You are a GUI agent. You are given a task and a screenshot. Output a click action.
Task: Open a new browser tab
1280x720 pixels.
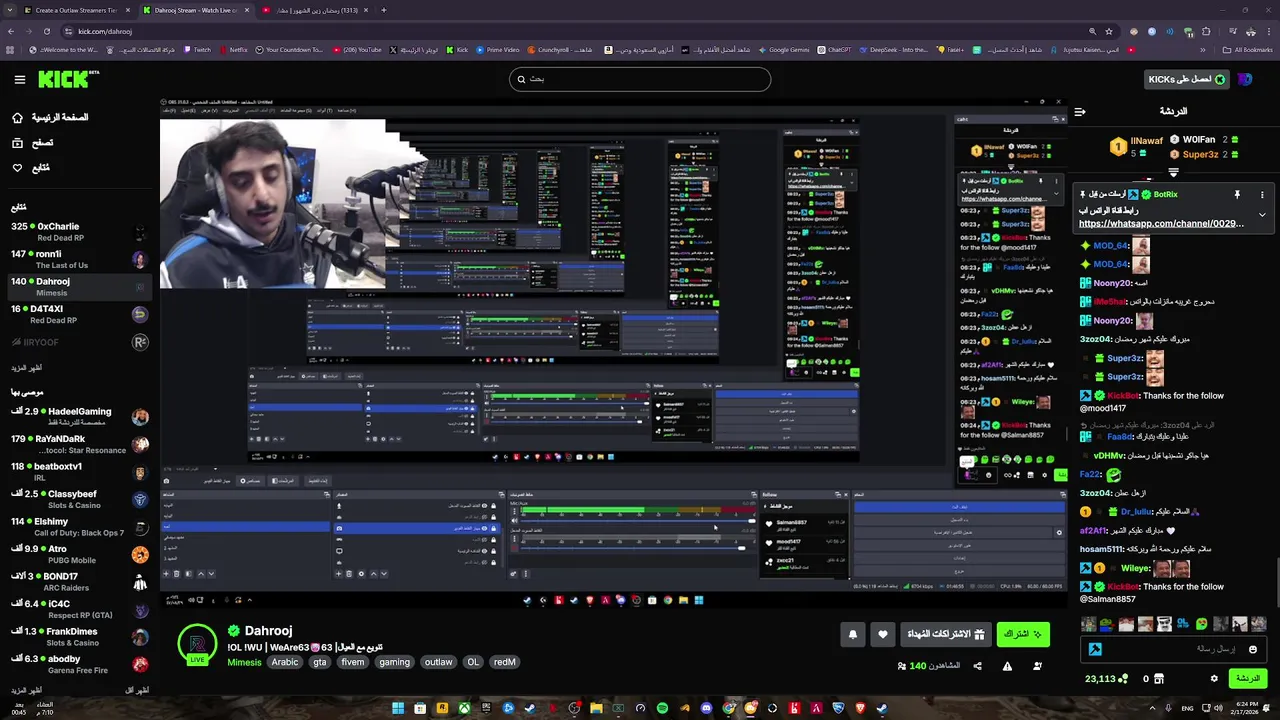[x=384, y=10]
